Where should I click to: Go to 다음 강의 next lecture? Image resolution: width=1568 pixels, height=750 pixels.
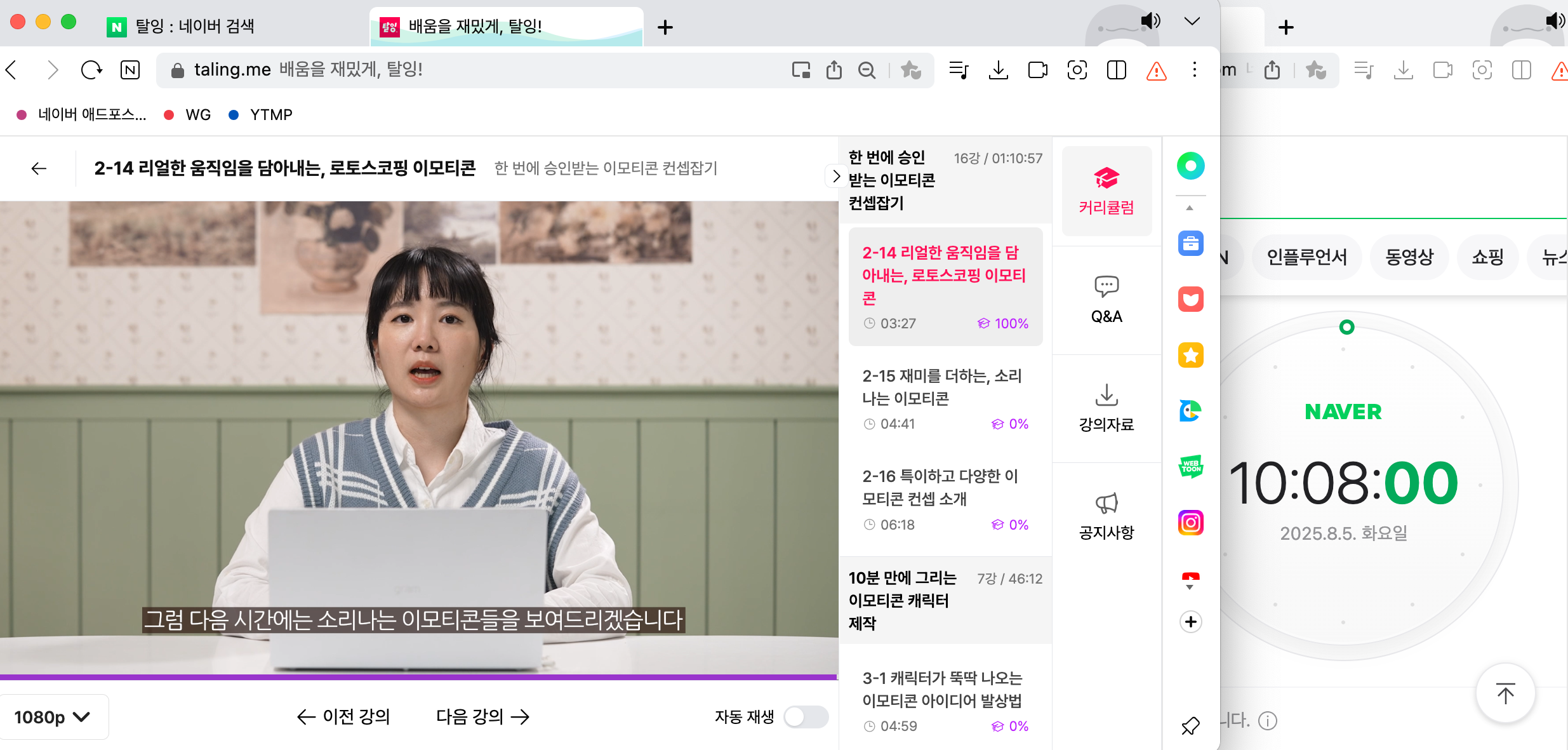(x=482, y=717)
